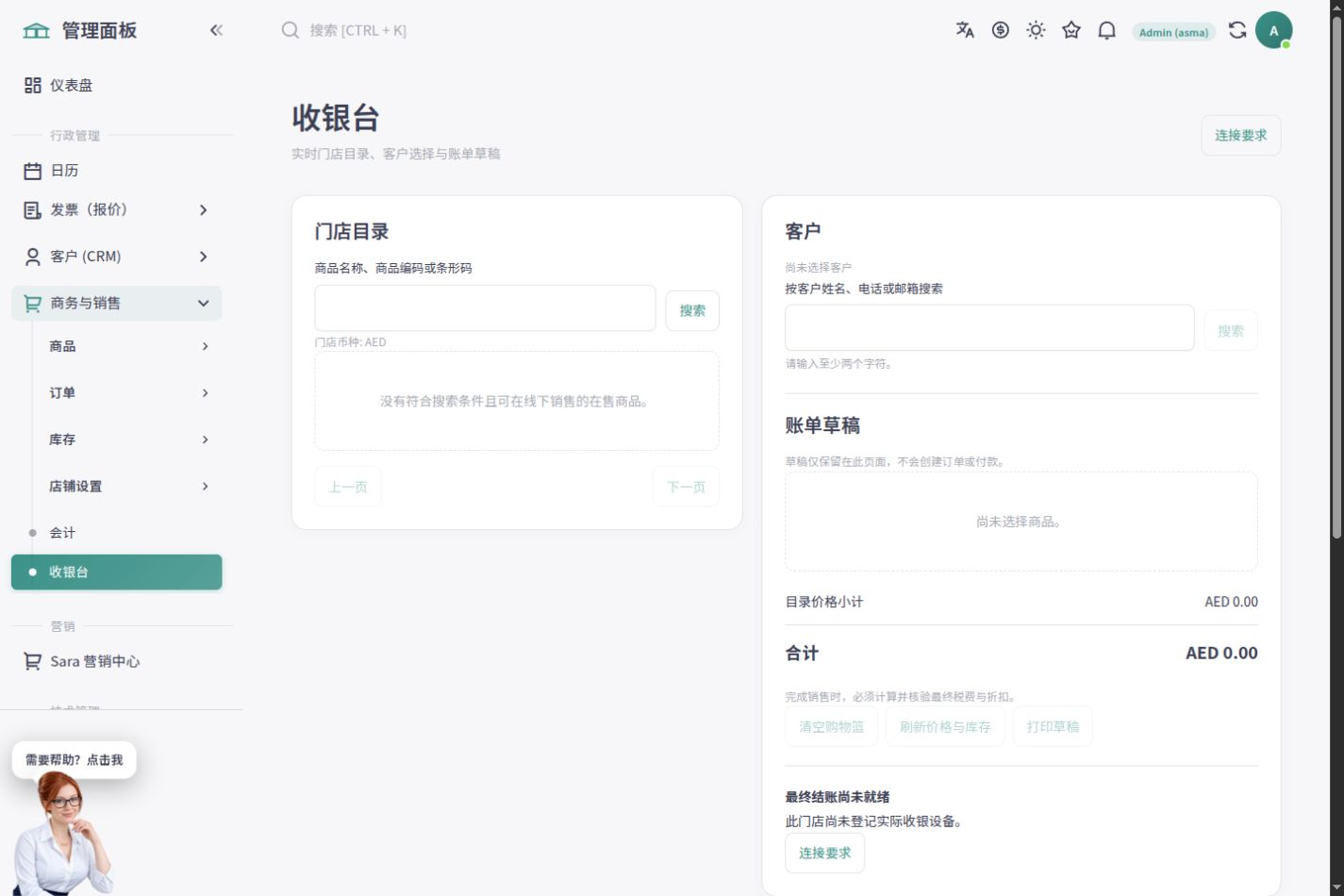The height and width of the screenshot is (896, 1344).
Task: Click the global search field [CTRL + K]
Action: click(x=358, y=30)
